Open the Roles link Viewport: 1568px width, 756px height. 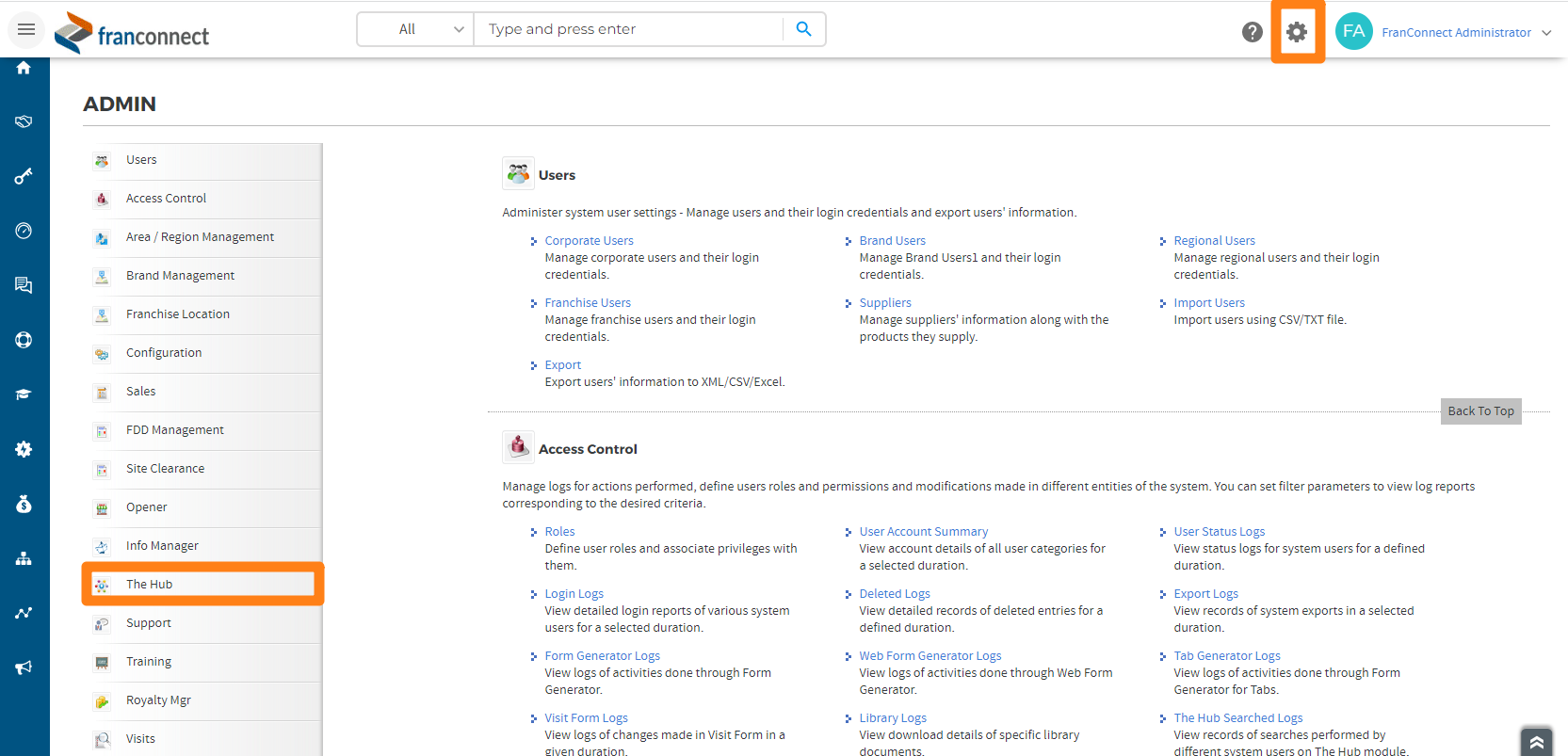coord(559,532)
